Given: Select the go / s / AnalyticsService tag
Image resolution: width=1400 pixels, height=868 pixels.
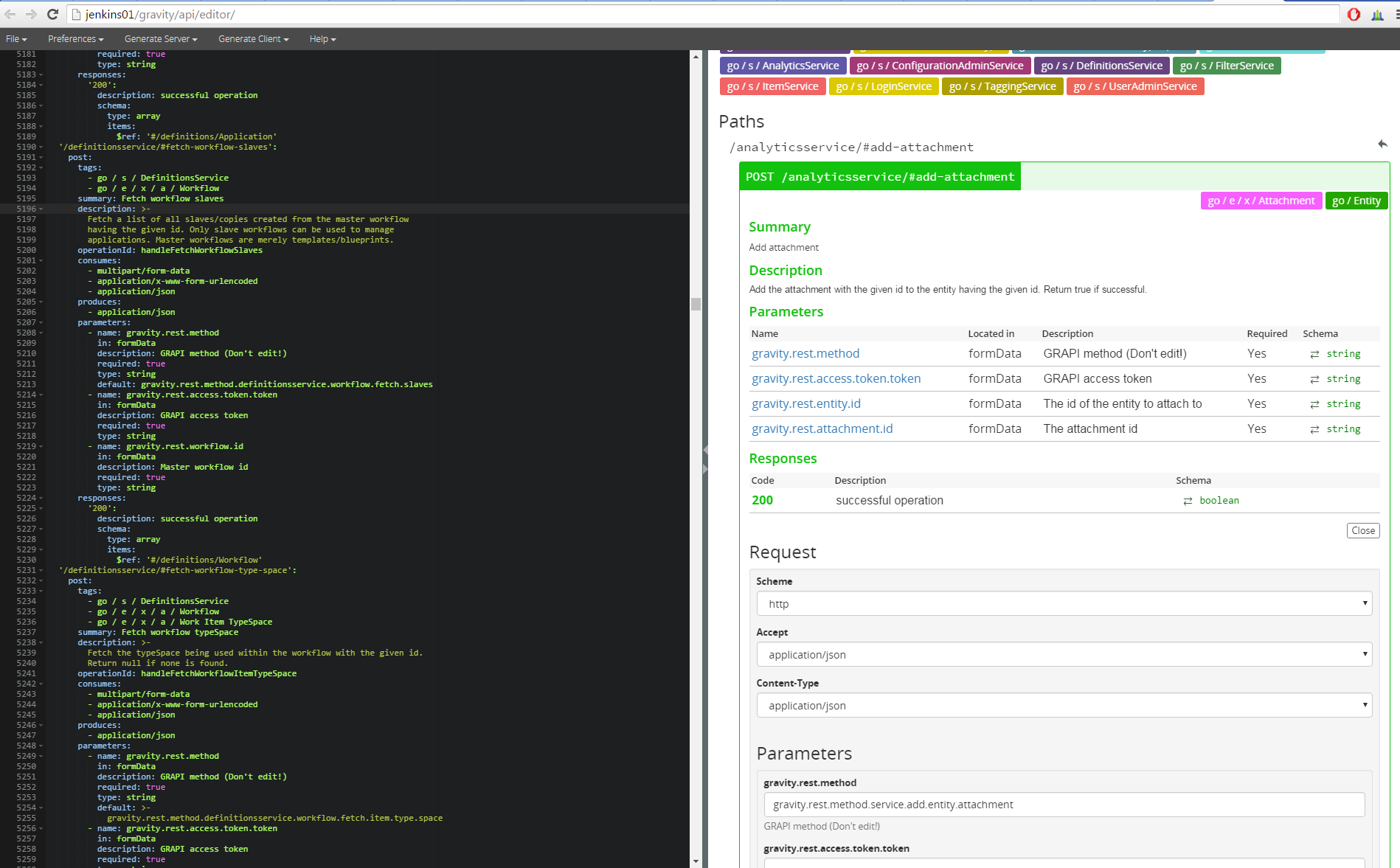Looking at the screenshot, I should 783,66.
